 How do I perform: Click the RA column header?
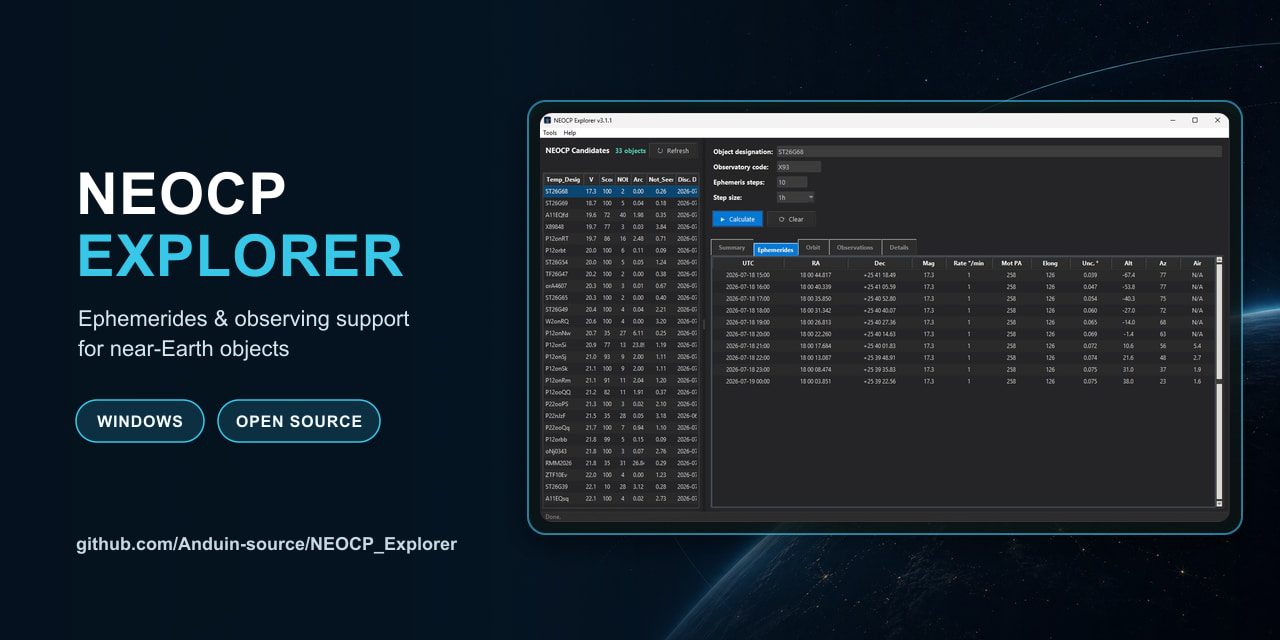pos(815,263)
